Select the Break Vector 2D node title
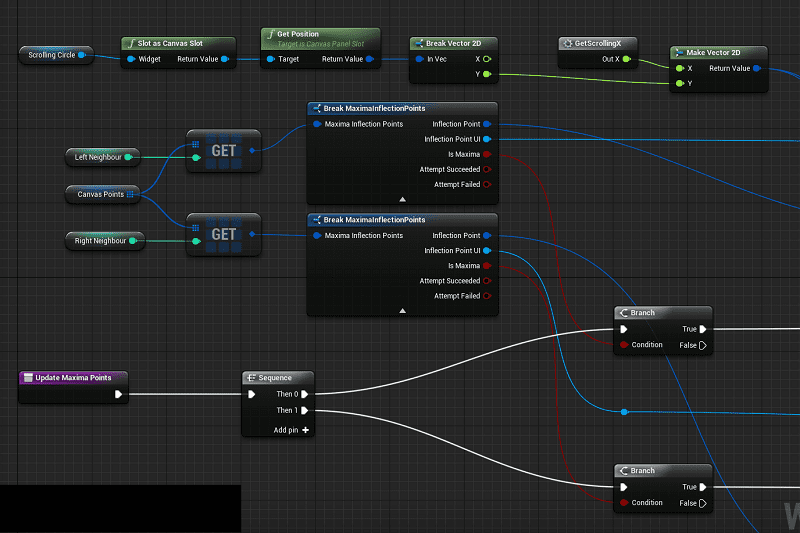Viewport: 800px width, 533px height. pyautogui.click(x=453, y=43)
